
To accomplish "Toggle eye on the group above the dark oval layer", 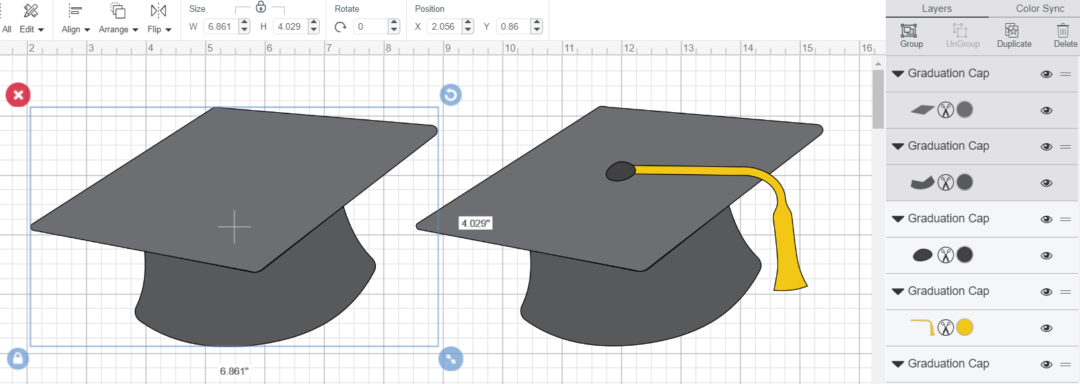I will (1046, 219).
